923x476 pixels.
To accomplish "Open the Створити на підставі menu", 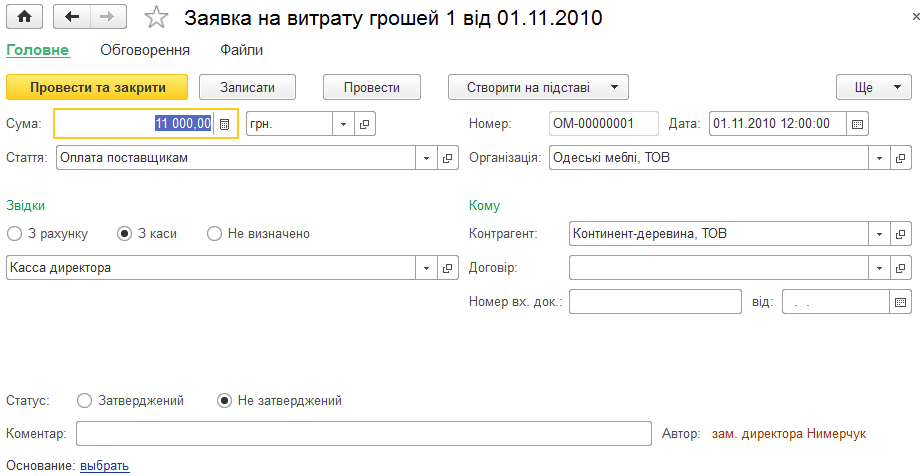I will click(539, 88).
